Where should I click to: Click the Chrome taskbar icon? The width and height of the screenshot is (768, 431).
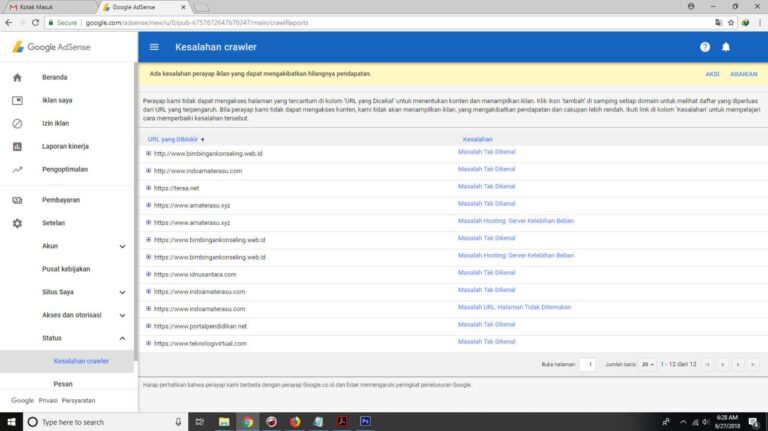248,422
